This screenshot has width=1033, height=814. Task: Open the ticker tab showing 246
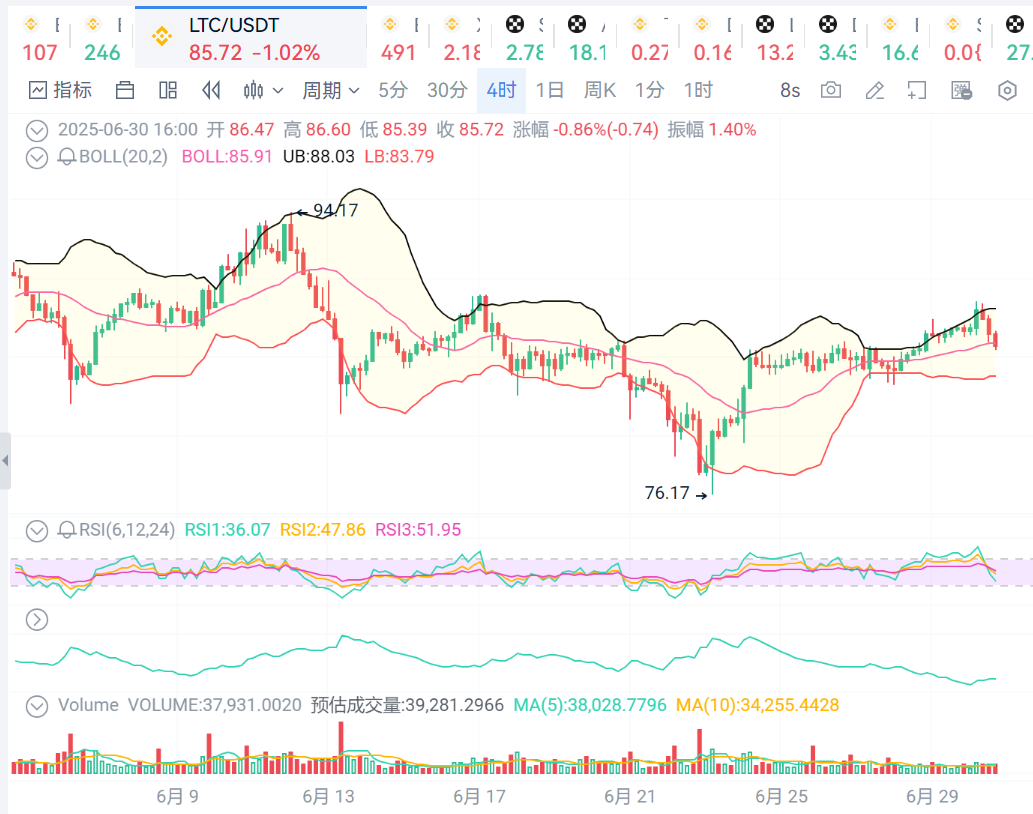(x=103, y=40)
